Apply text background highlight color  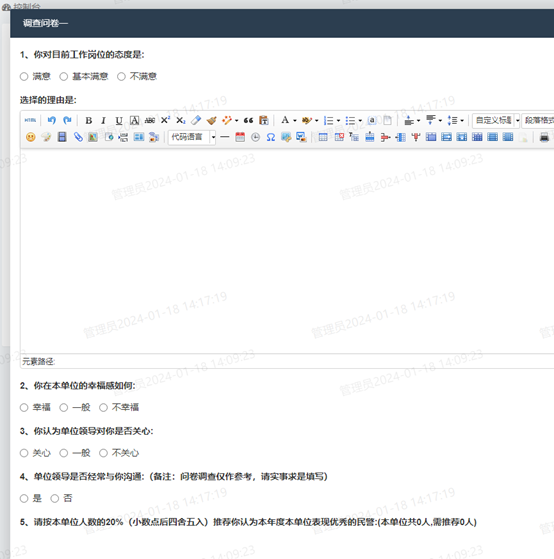(x=306, y=120)
